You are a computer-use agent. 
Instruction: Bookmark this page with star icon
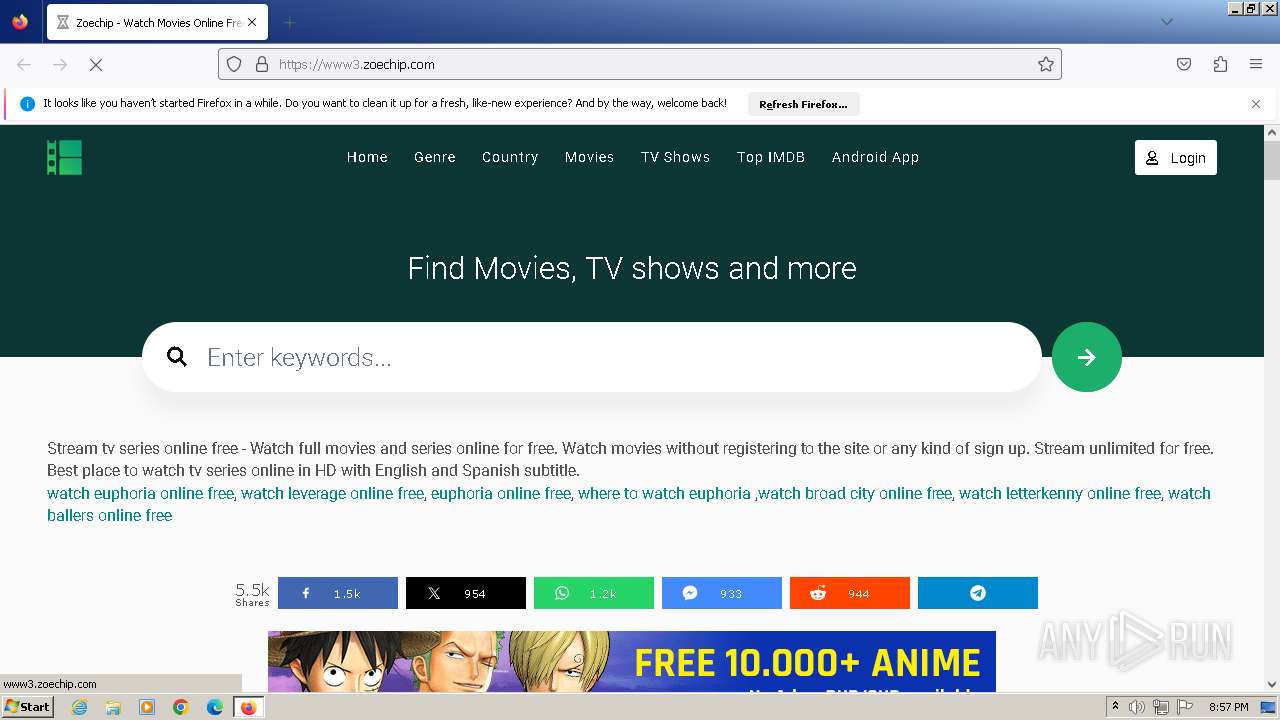1046,64
